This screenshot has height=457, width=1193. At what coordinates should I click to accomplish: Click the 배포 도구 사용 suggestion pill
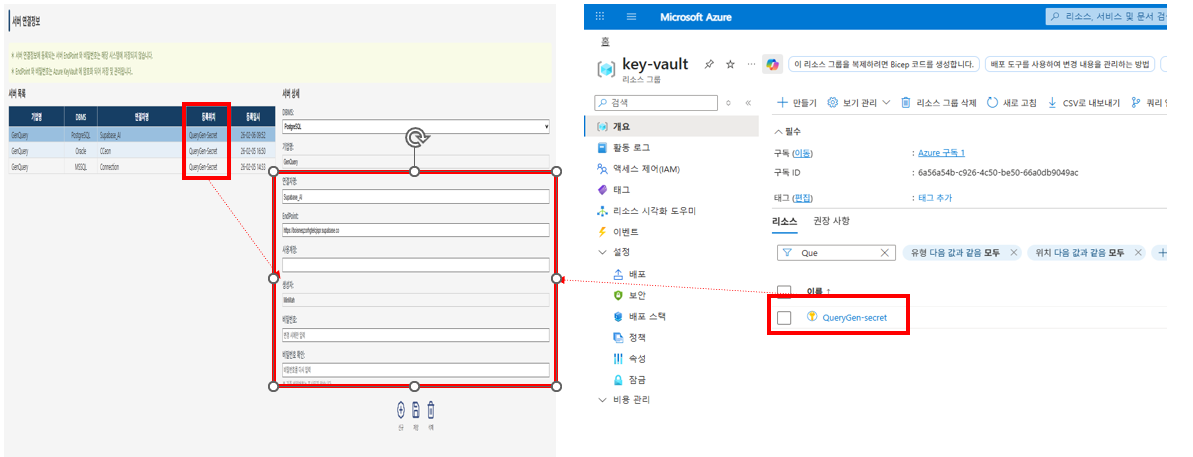pyautogui.click(x=1071, y=65)
